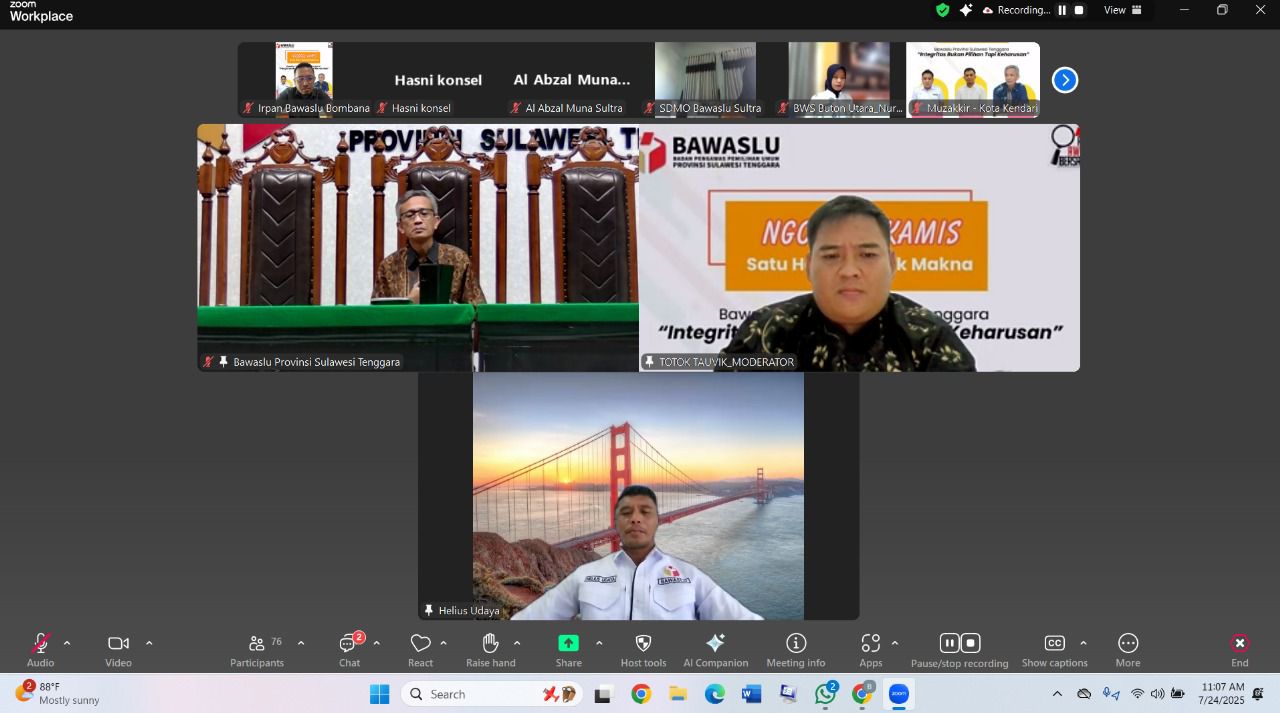Expand the Video settings chevron
The image size is (1280, 713).
click(x=149, y=643)
